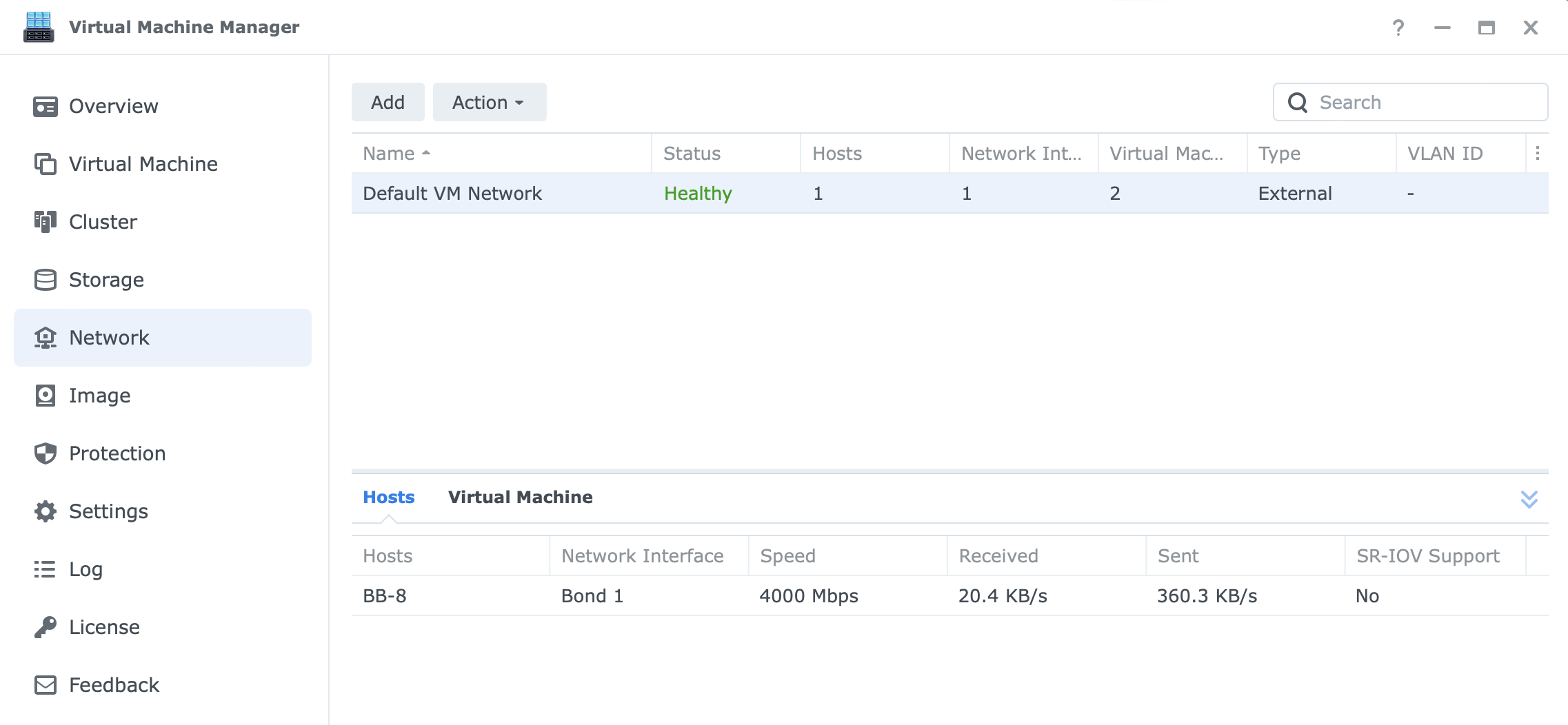Open the Virtual Machine sidebar section
Screen dimensions: 1568x725
click(x=163, y=164)
